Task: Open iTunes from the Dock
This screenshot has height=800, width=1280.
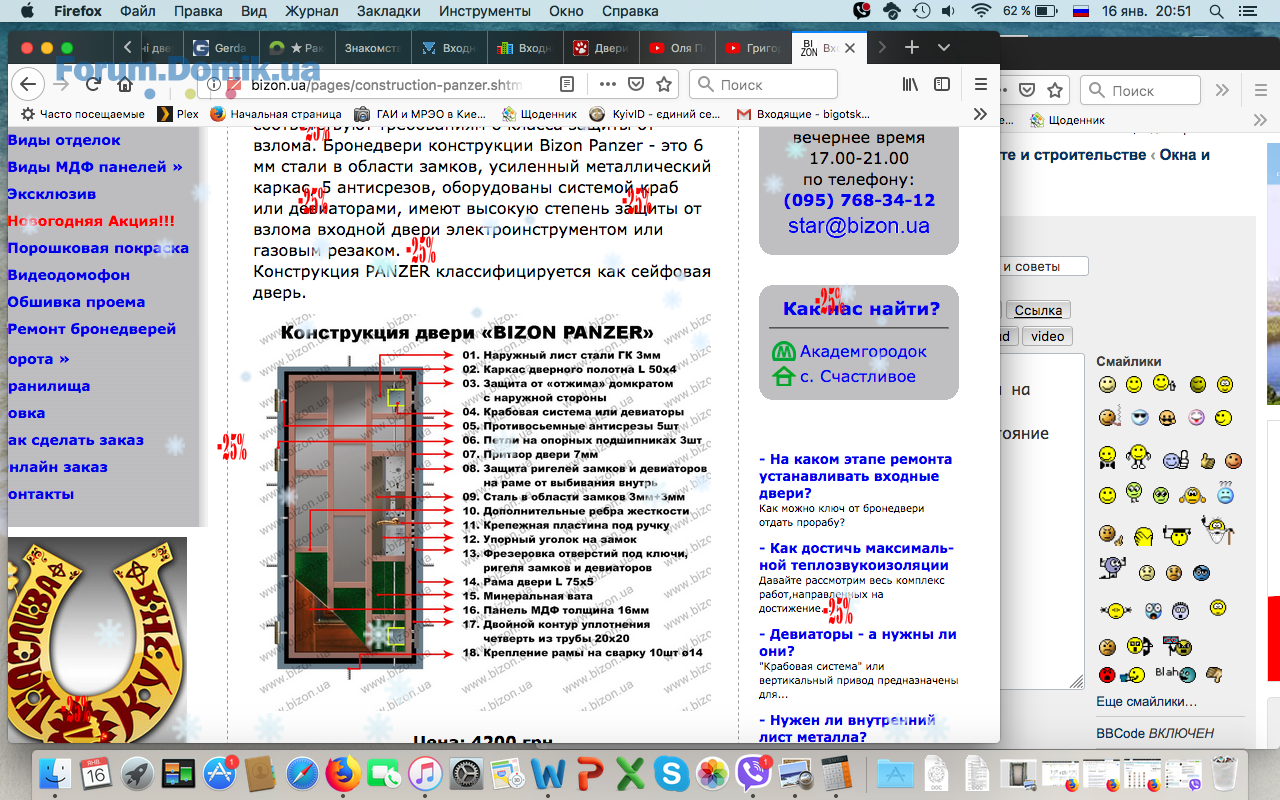Action: tap(425, 773)
